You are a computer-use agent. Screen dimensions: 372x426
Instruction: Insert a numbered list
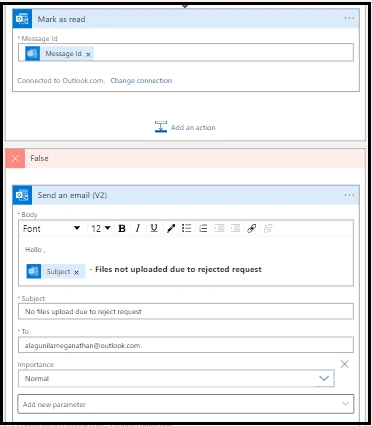[203, 228]
